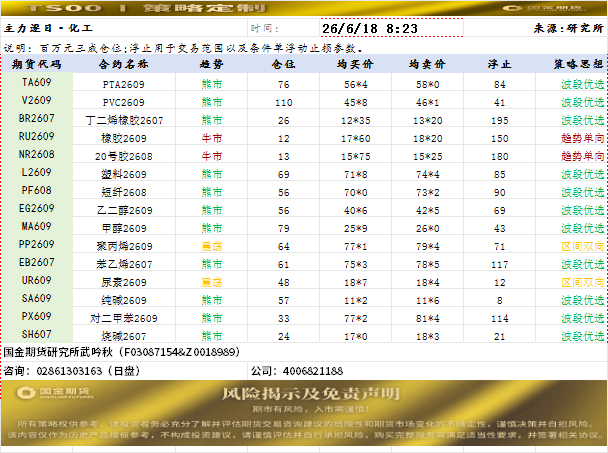Select contract name 塑料2609
Viewport: 608px width, 453px height.
coord(124,174)
